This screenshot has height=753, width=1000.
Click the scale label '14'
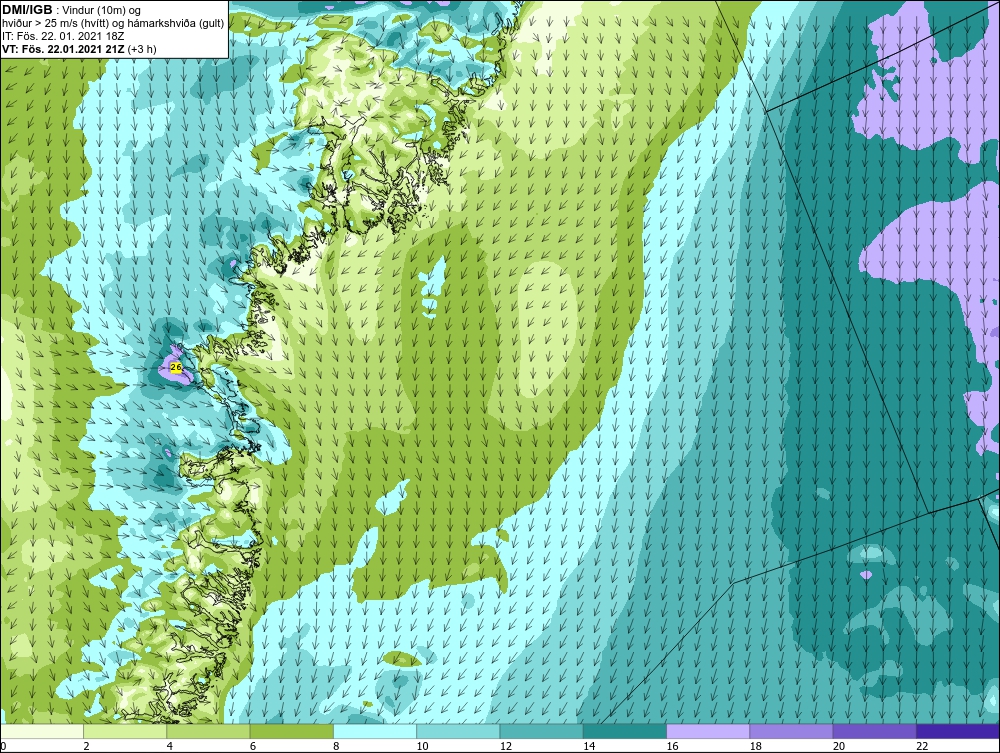point(589,746)
